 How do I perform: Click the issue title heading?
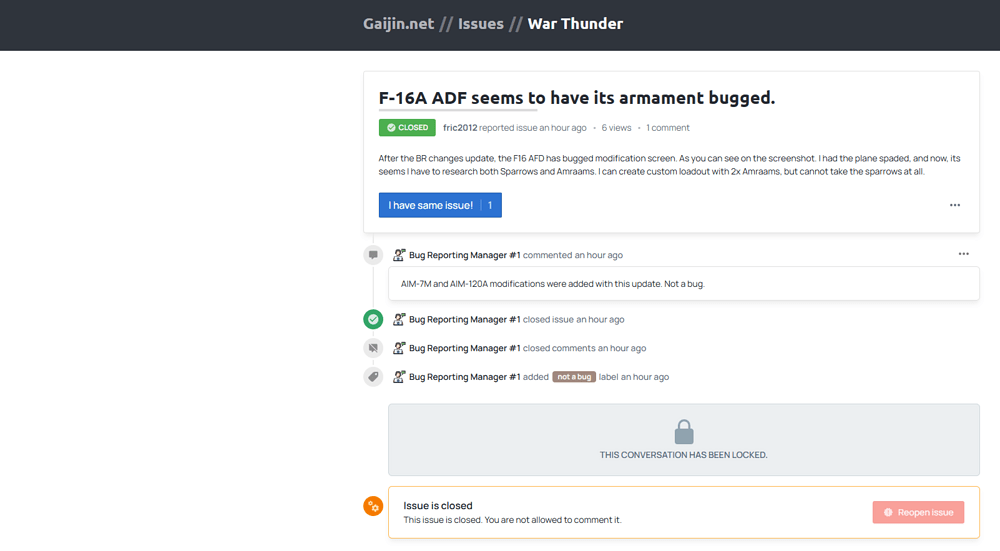(x=577, y=98)
